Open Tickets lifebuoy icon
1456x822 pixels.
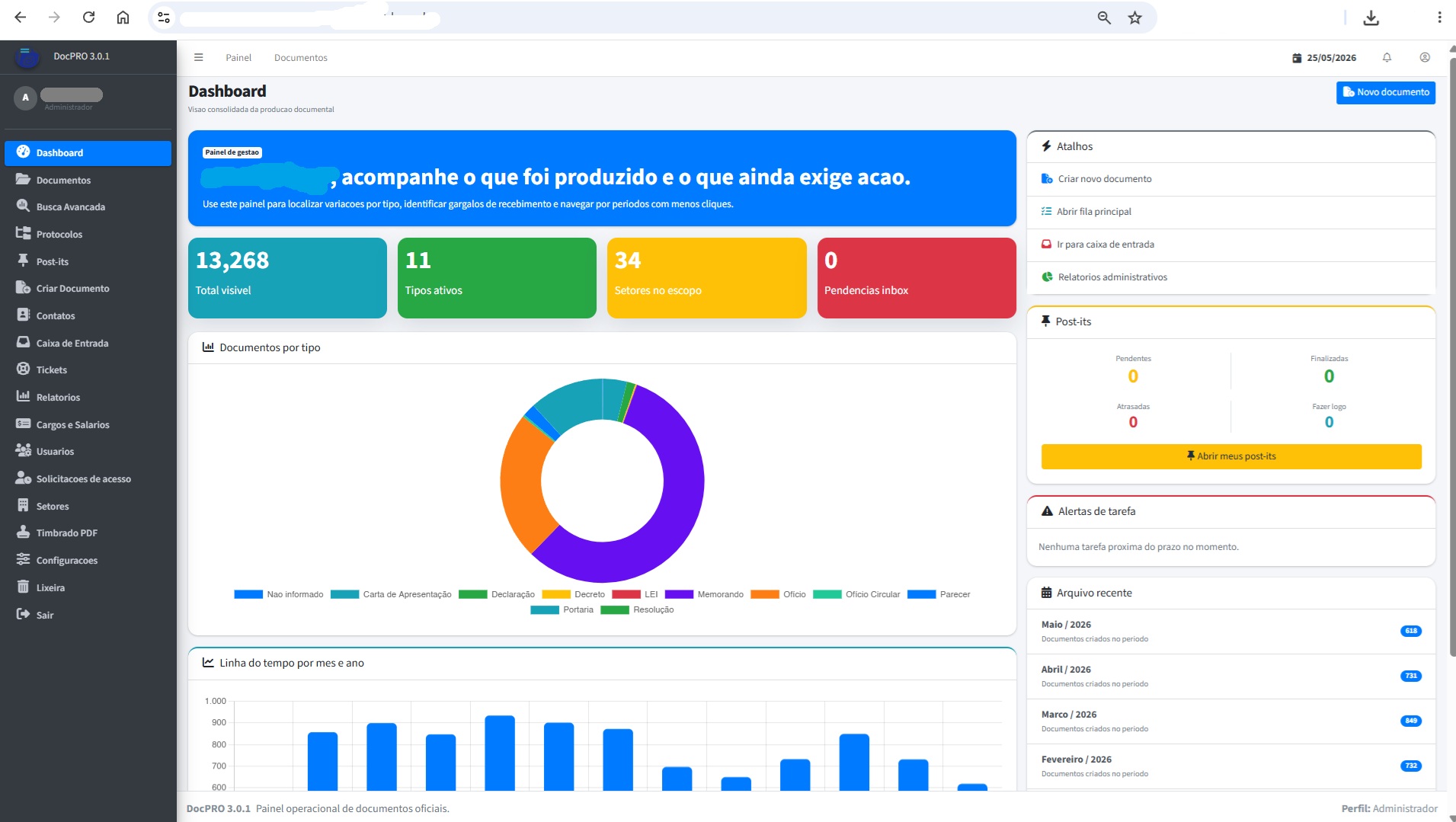(x=23, y=369)
